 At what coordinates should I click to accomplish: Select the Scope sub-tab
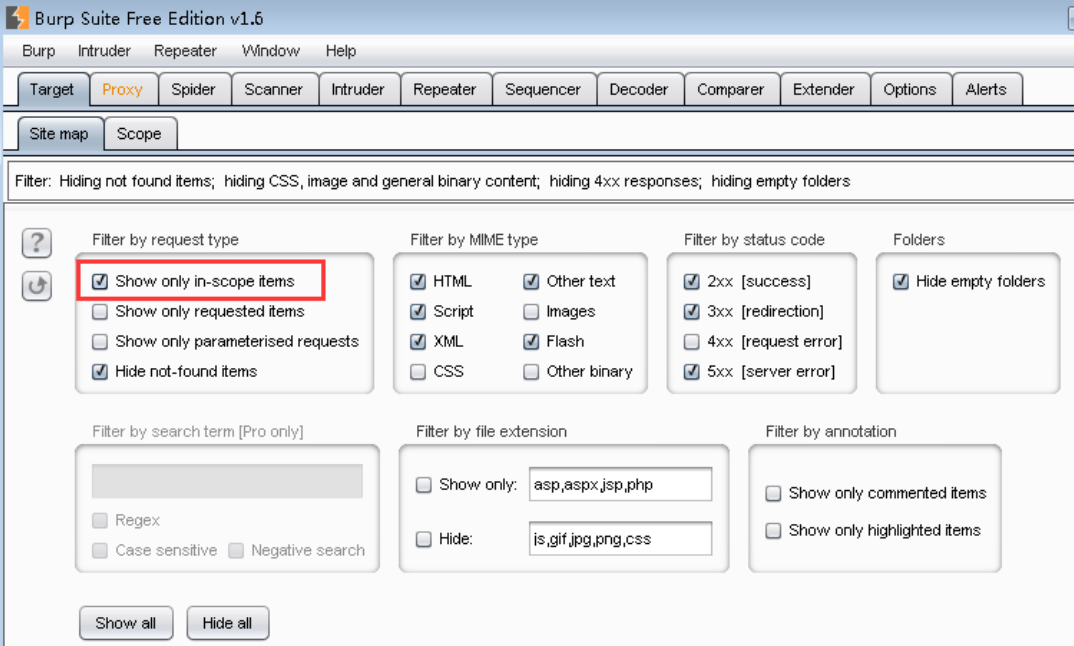(x=140, y=134)
